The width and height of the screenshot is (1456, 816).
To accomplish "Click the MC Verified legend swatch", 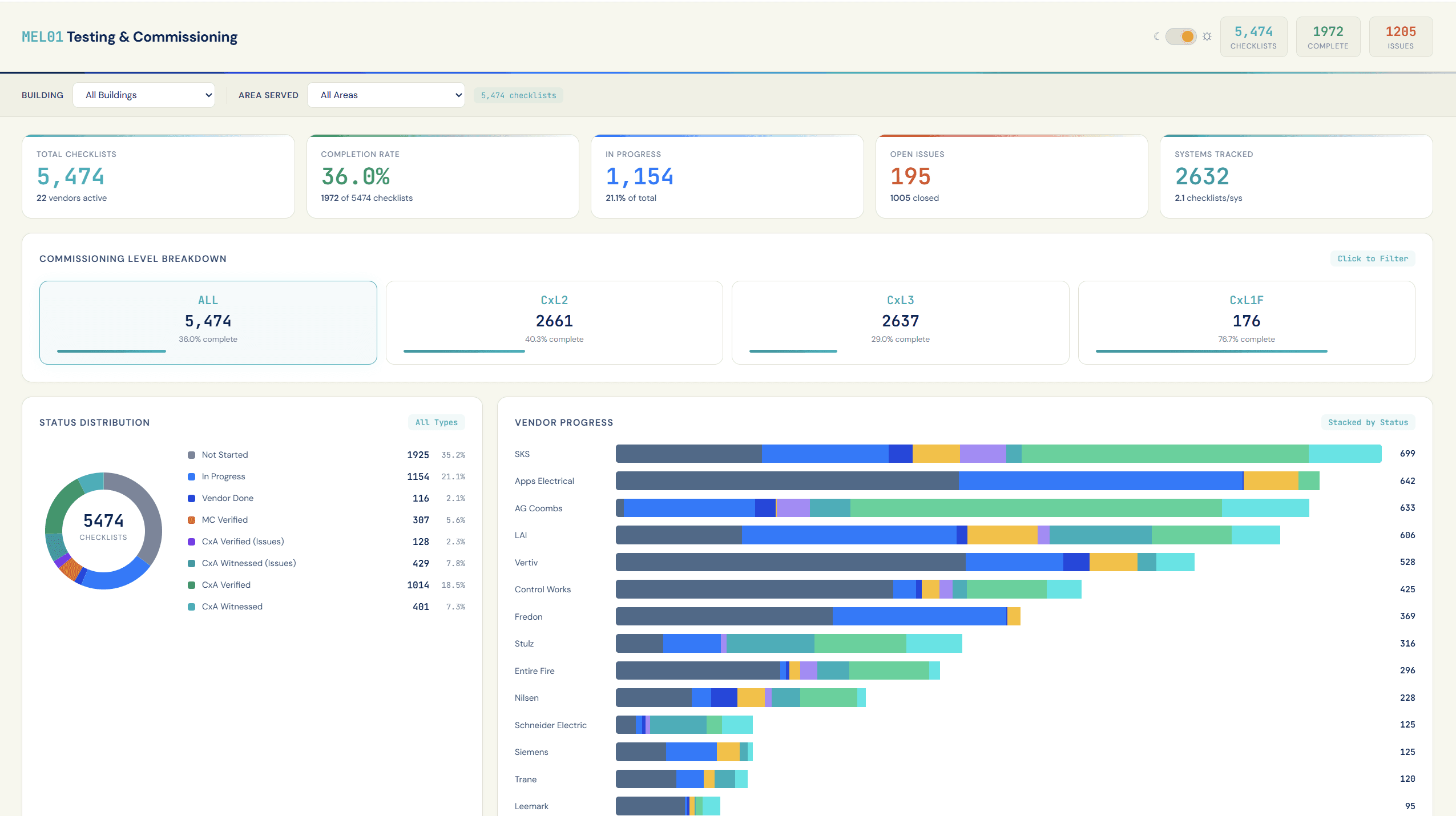I will (x=192, y=520).
